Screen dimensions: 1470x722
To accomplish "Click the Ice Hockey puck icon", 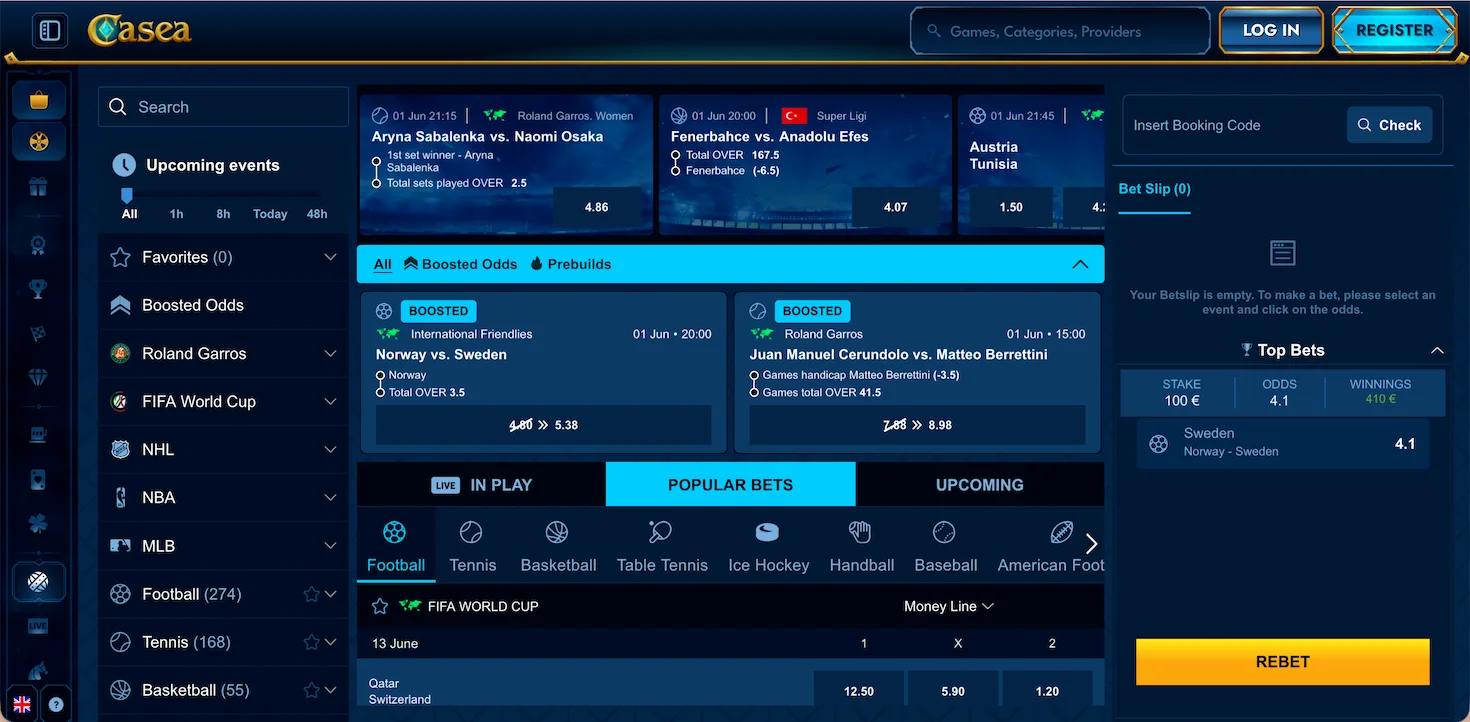I will 767,531.
